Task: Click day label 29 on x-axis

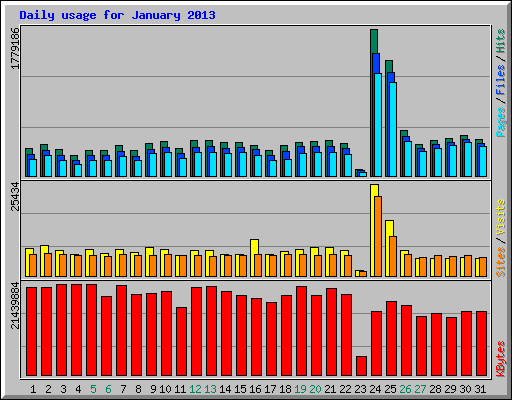Action: pyautogui.click(x=450, y=389)
